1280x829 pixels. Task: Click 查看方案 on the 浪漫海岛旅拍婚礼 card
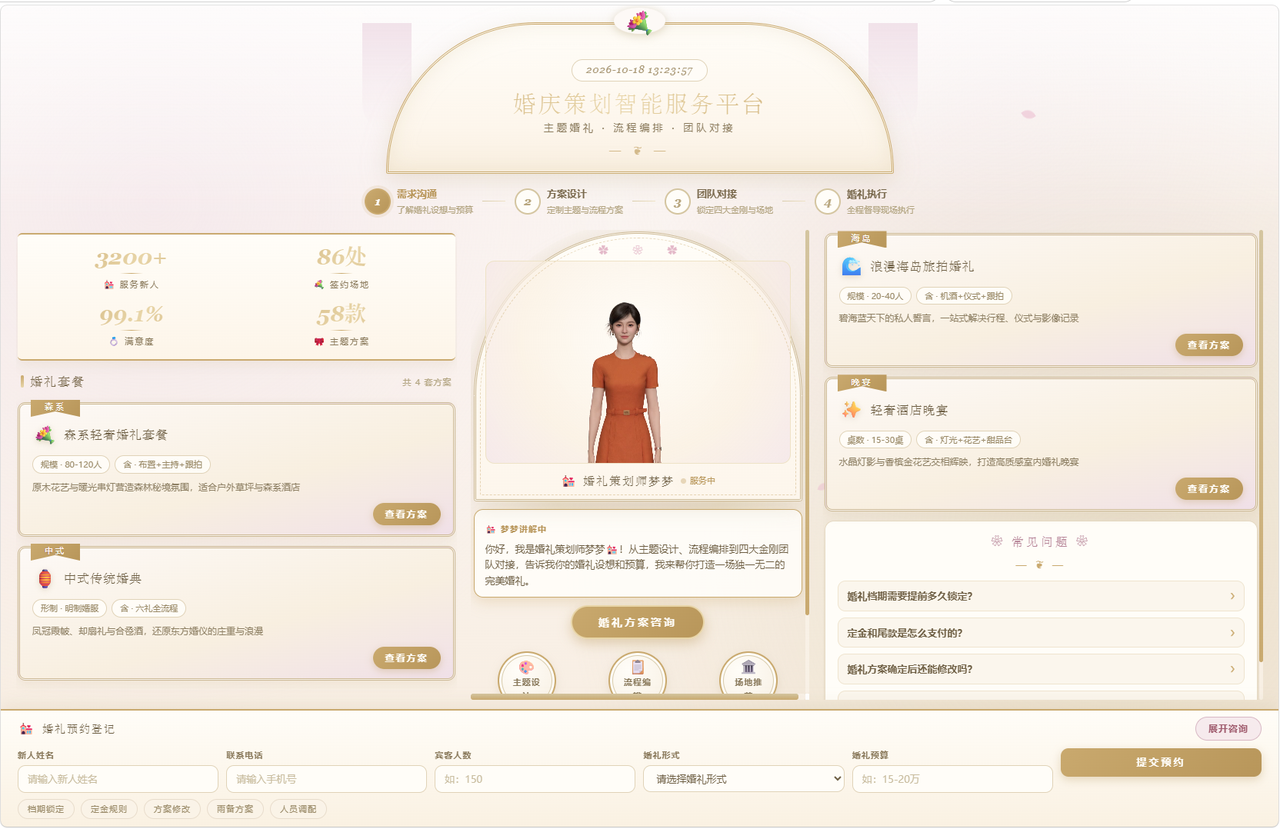point(1209,345)
